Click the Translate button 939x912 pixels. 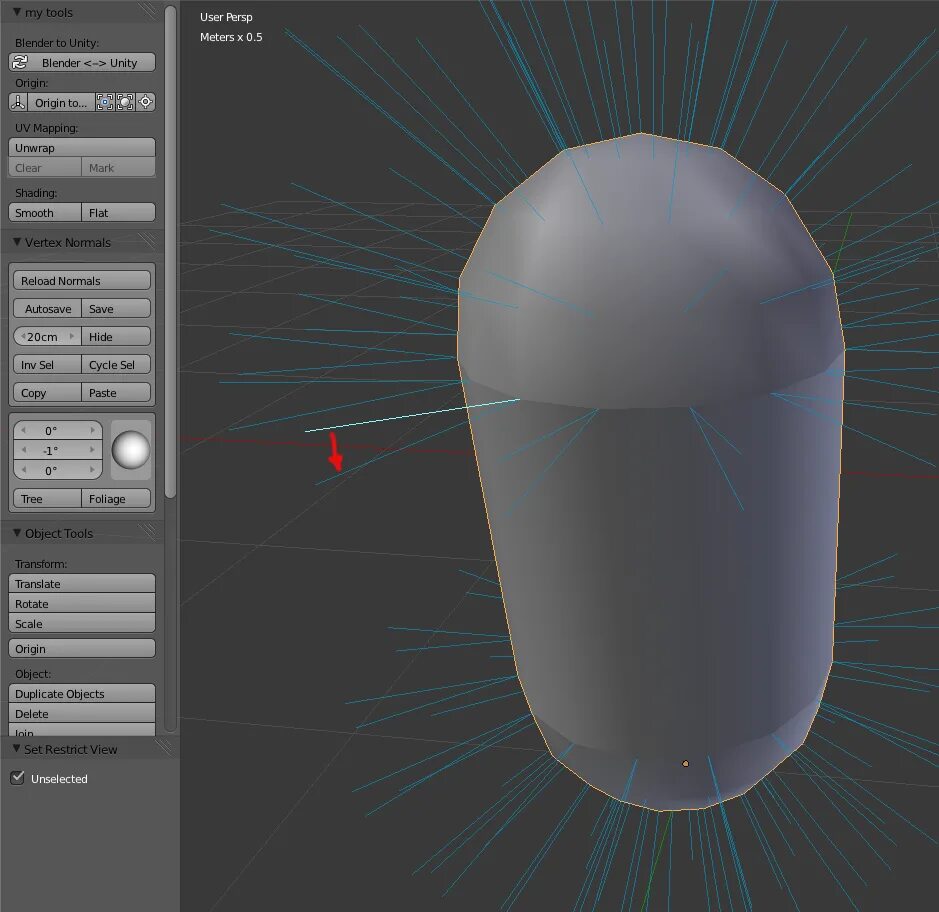click(82, 583)
